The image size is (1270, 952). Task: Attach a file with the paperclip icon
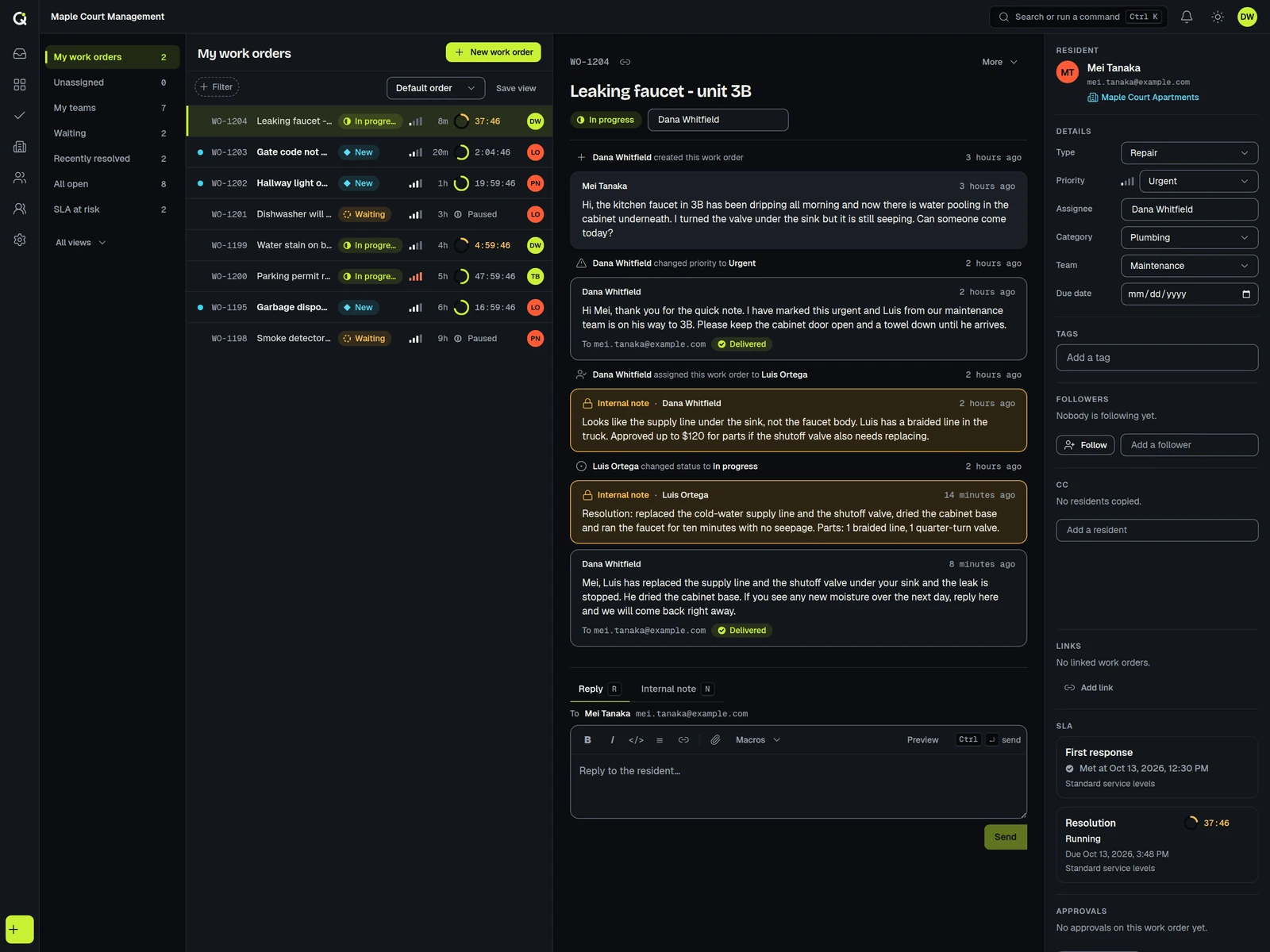[715, 739]
